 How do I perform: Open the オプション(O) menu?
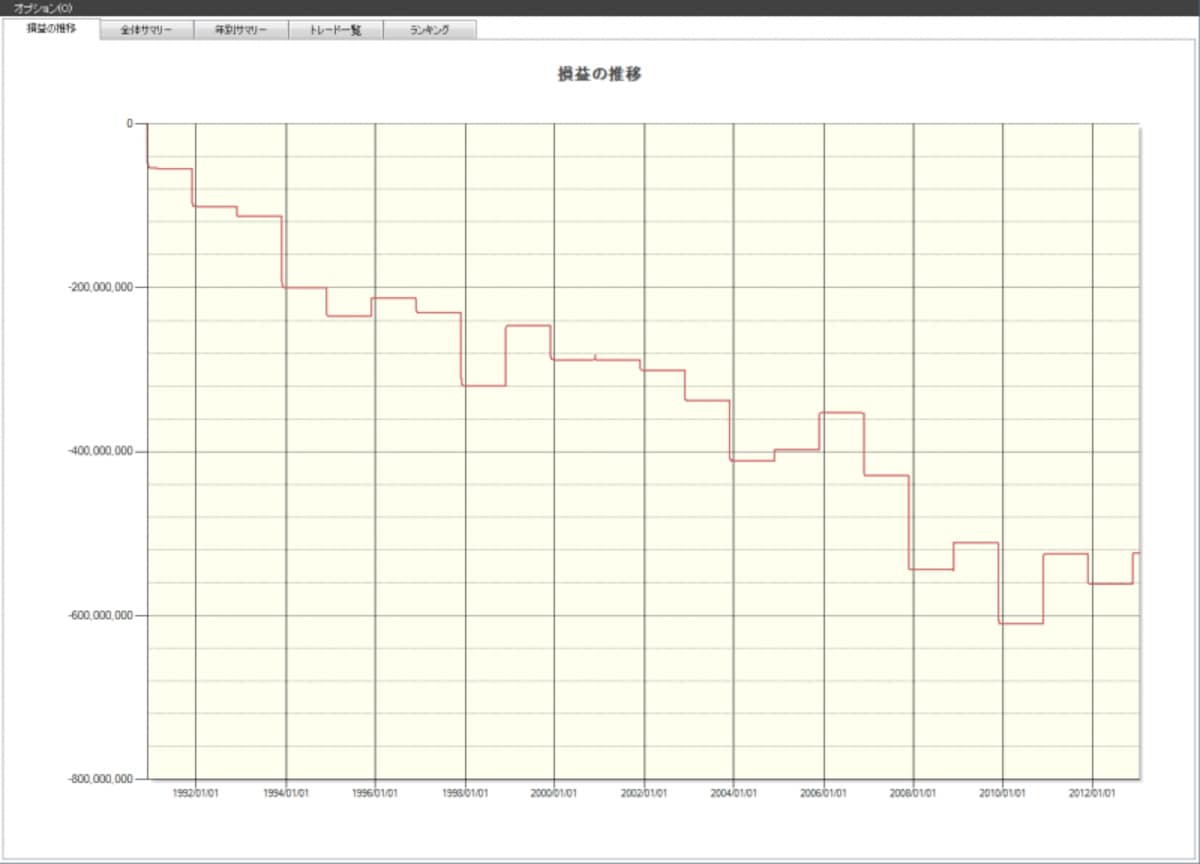[43, 8]
